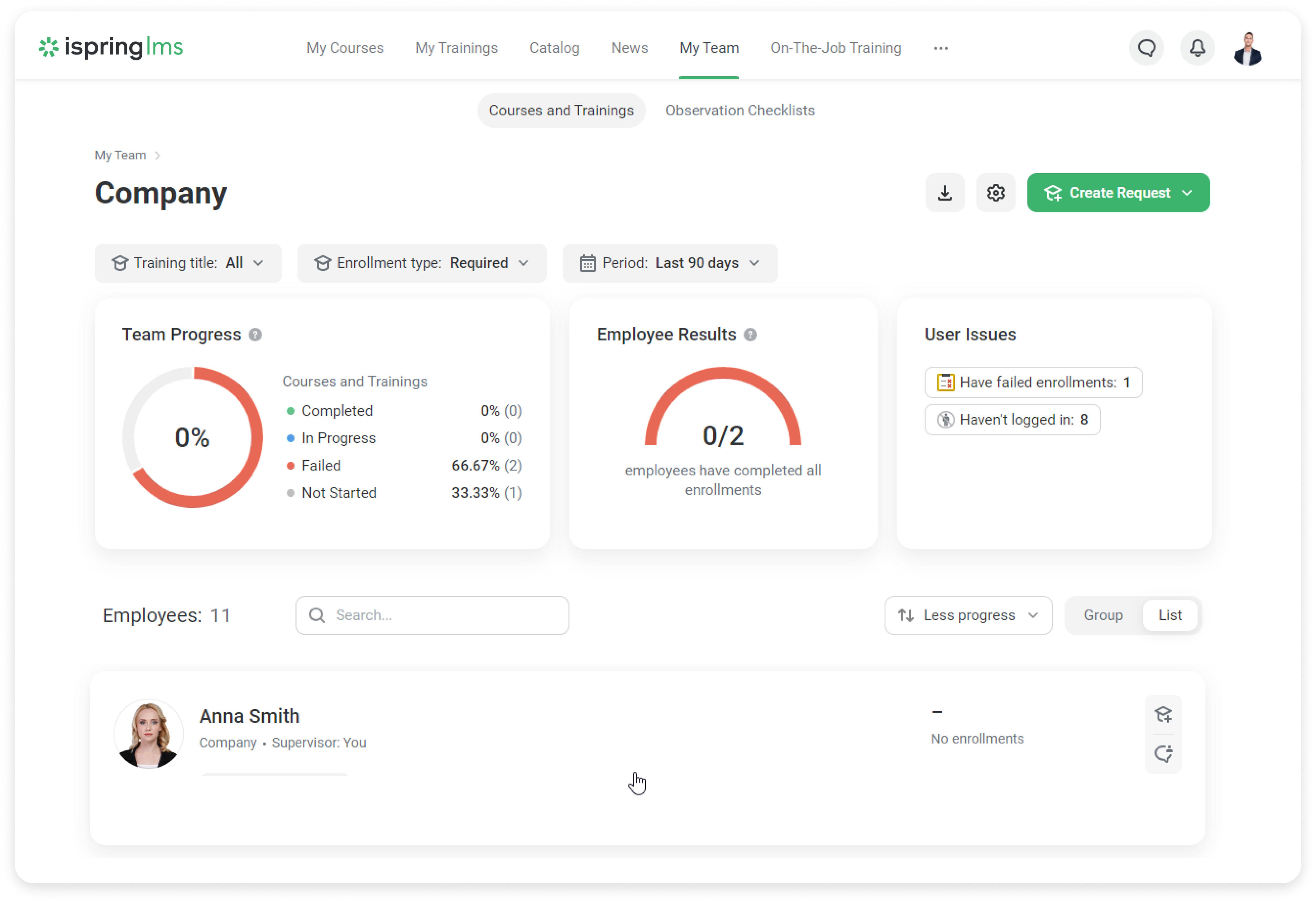The width and height of the screenshot is (1316, 902).
Task: Click the iSpring LMS logo
Action: pos(111,47)
